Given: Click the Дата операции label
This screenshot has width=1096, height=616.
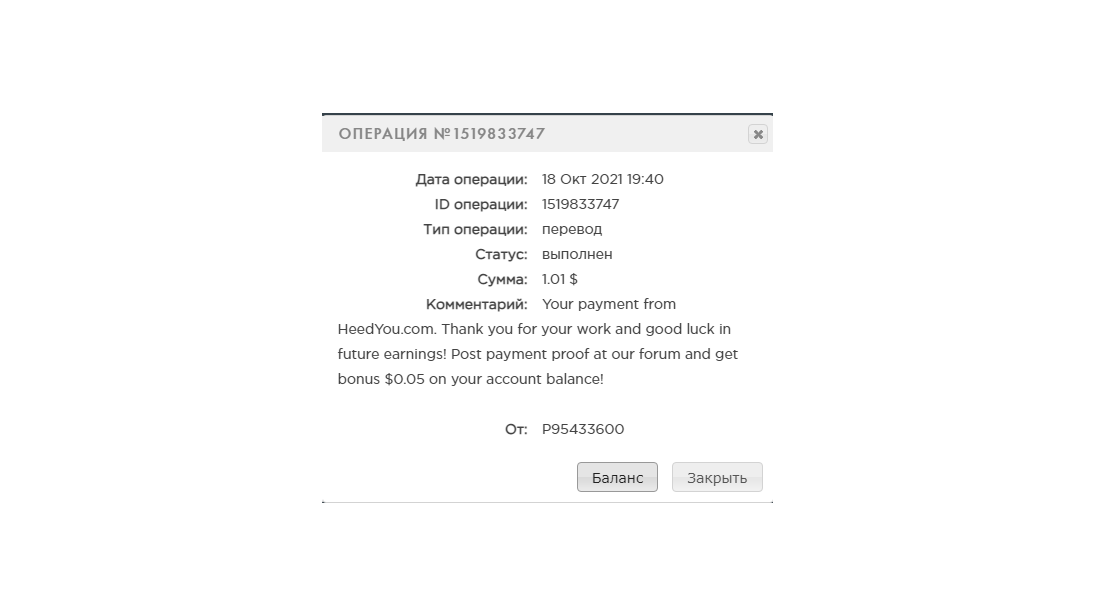Looking at the screenshot, I should [x=471, y=180].
